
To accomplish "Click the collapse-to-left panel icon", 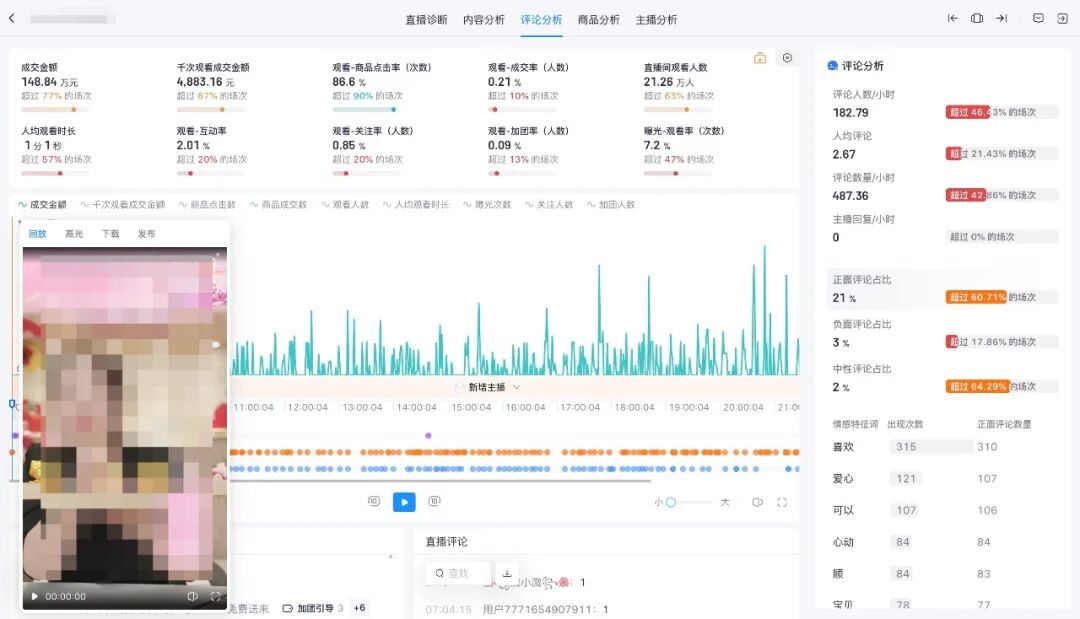I will point(953,19).
